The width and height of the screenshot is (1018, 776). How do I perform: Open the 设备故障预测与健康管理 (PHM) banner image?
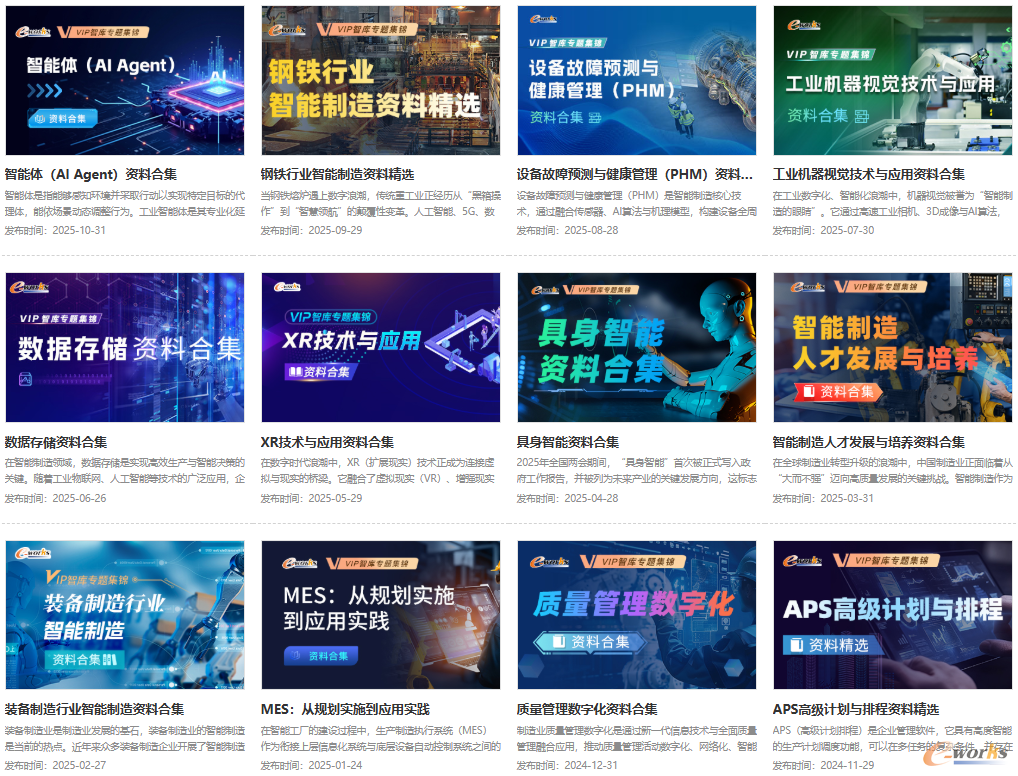[x=636, y=80]
